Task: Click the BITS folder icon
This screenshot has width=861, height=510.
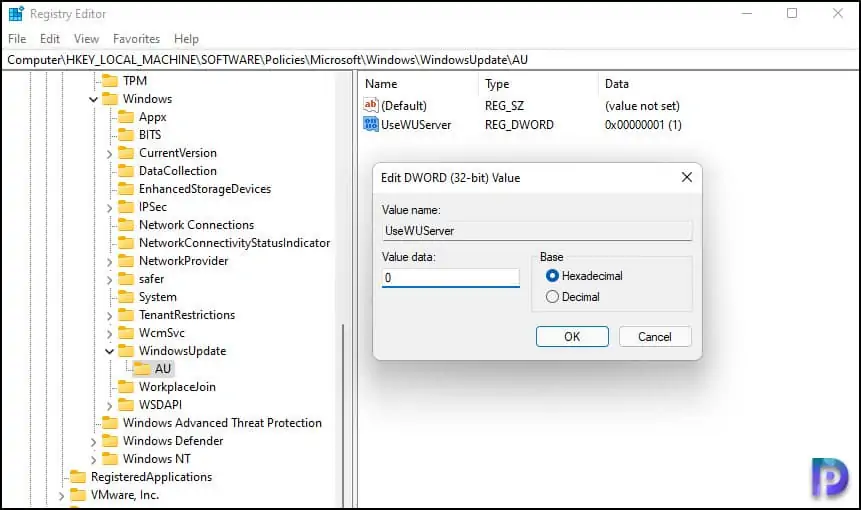Action: (x=126, y=134)
